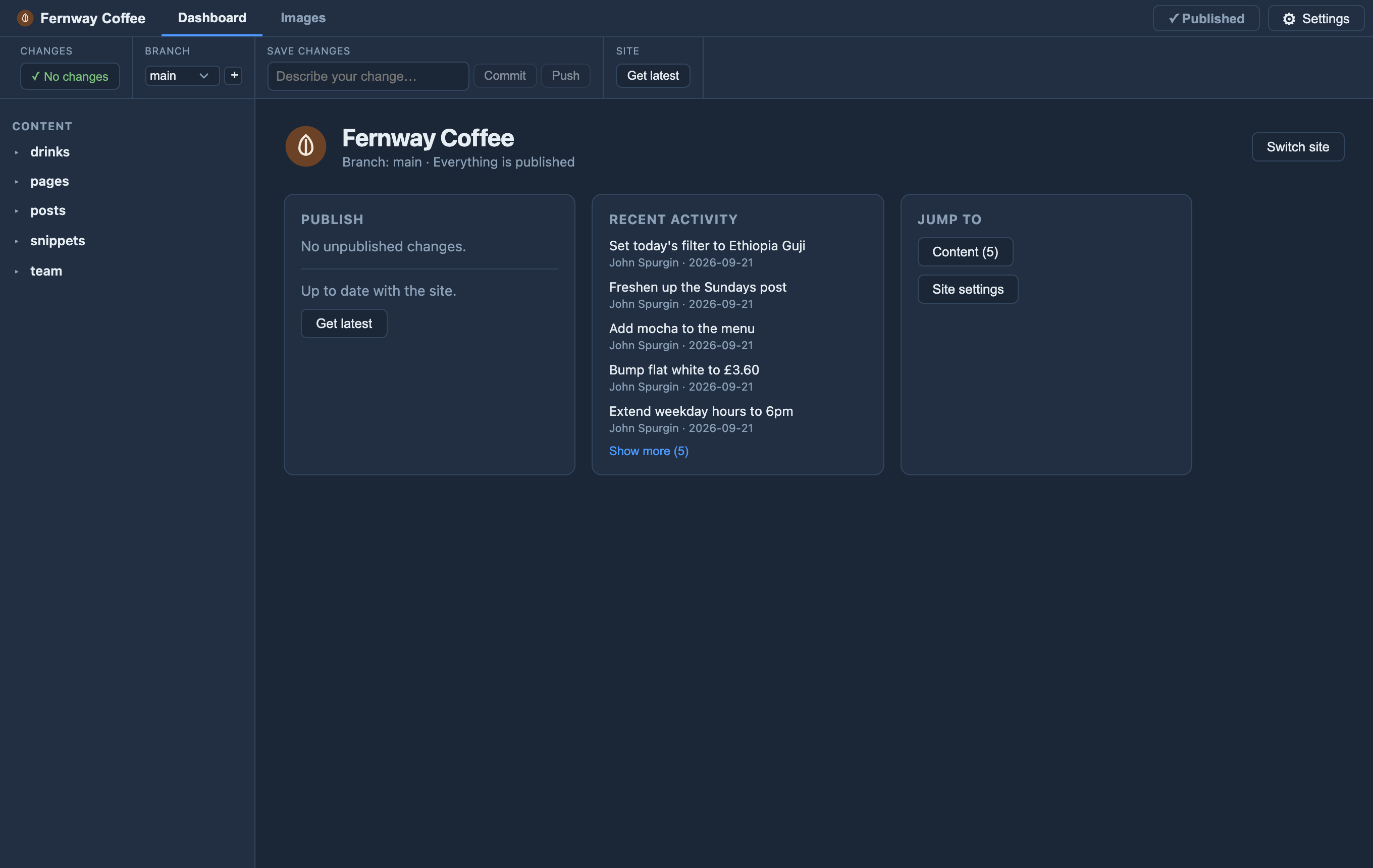Screen dimensions: 1373x868
Task: Open Site settings from Jump To
Action: (968, 289)
